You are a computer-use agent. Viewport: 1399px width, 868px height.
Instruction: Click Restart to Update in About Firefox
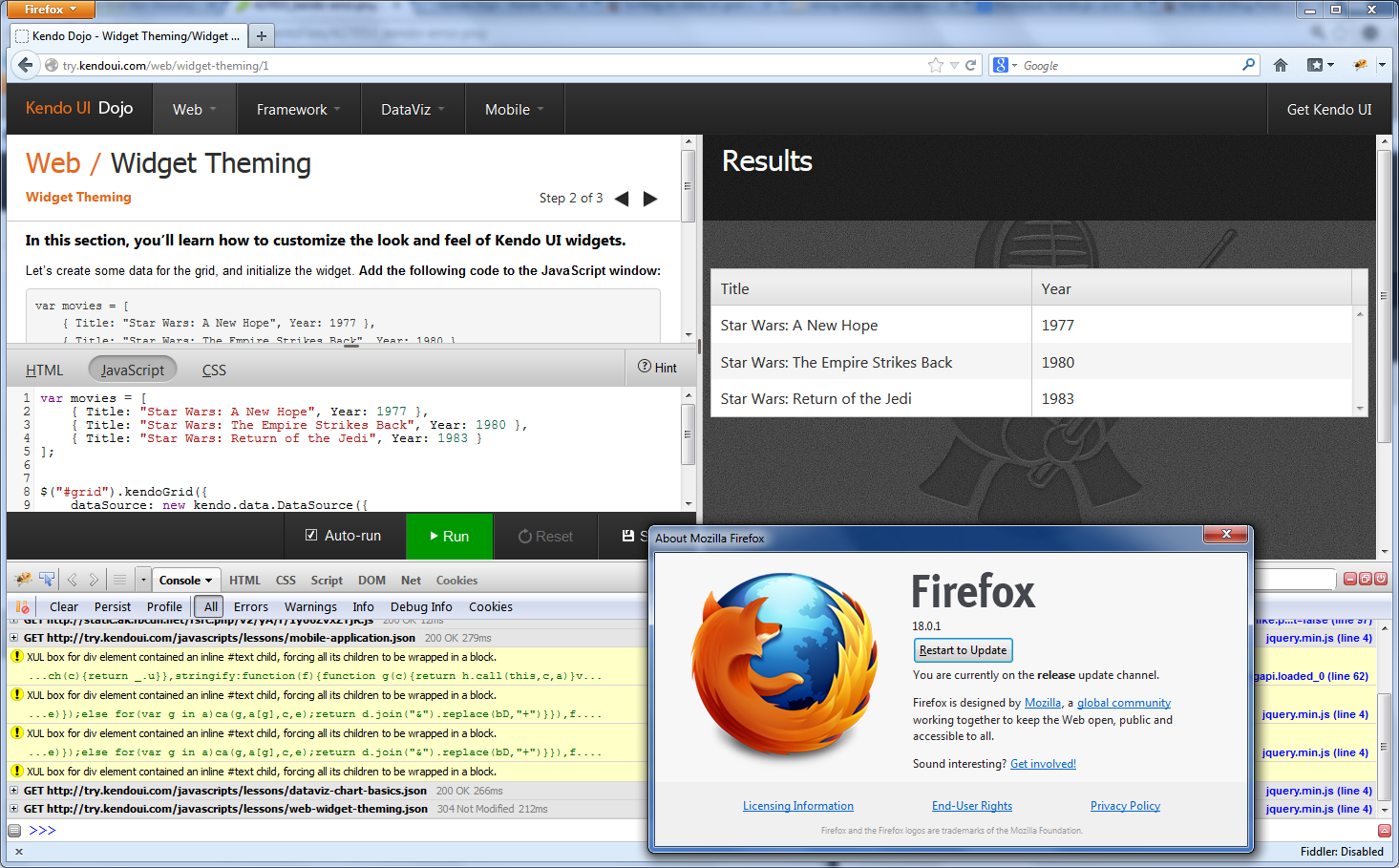click(963, 650)
